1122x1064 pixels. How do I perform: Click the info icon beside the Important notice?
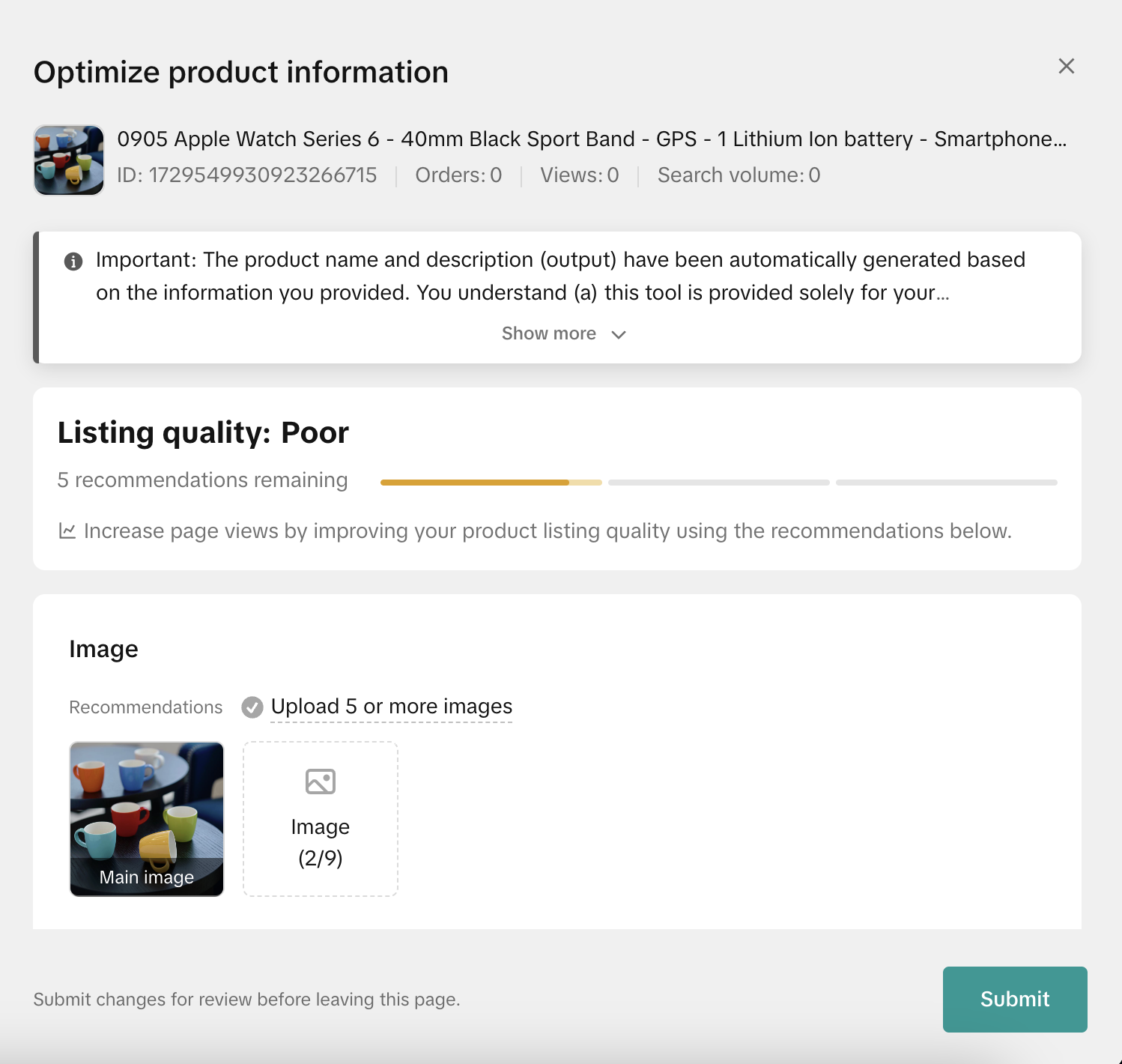tap(73, 262)
